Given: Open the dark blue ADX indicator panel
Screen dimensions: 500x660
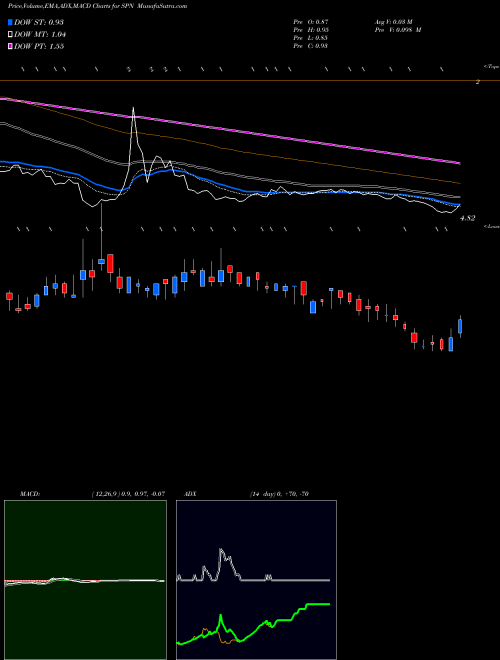Looking at the screenshot, I should point(256,580).
